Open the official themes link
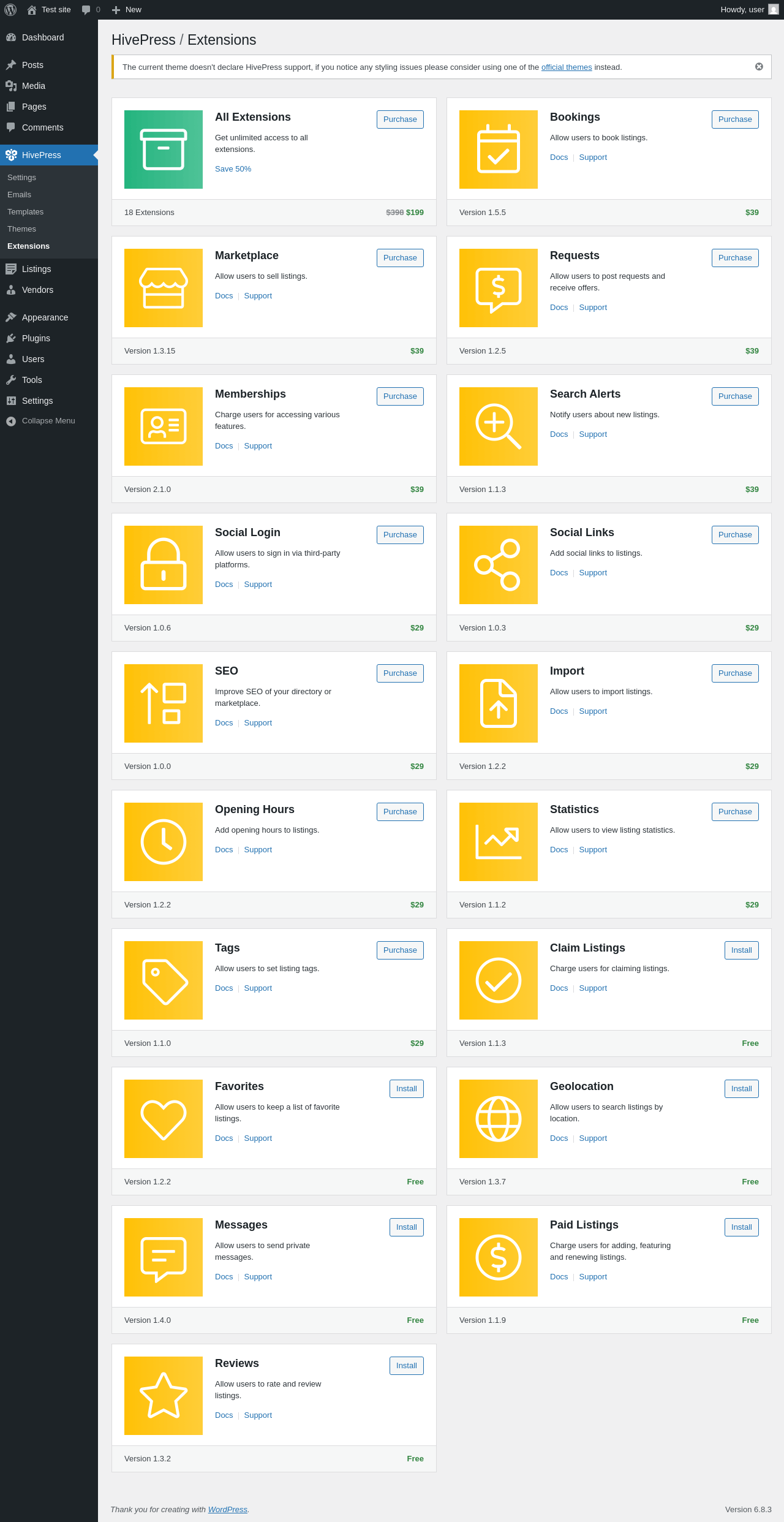The height and width of the screenshot is (1522, 784). pyautogui.click(x=567, y=67)
